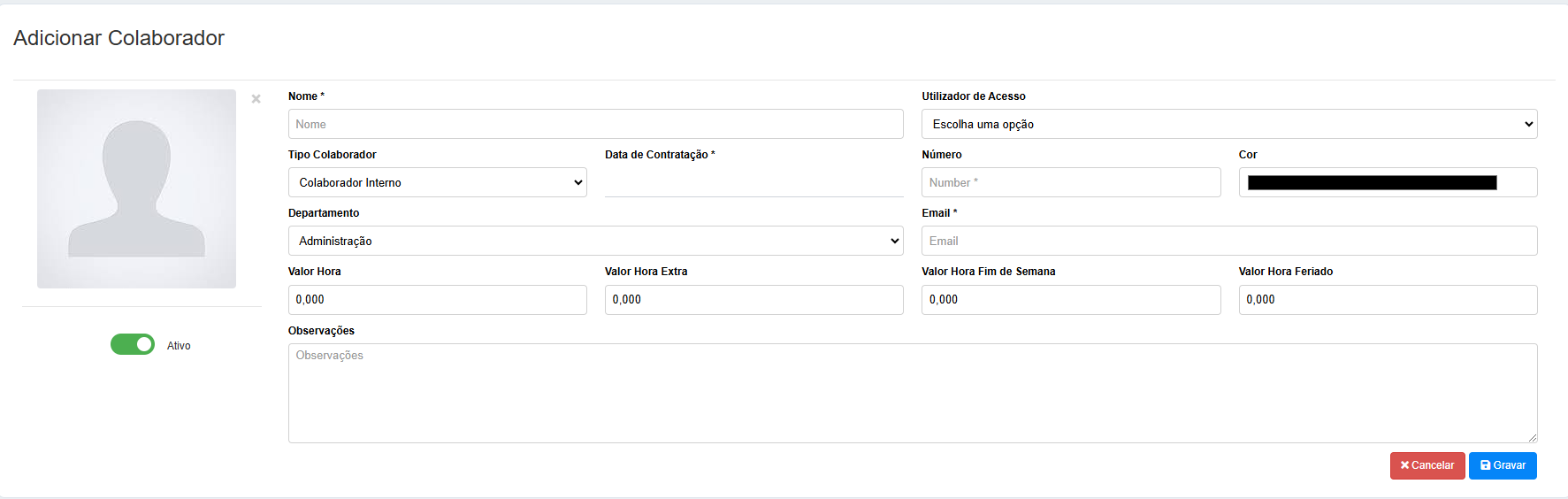Save with the Gravar button
Viewport: 1568px width, 499px height.
pos(1503,465)
